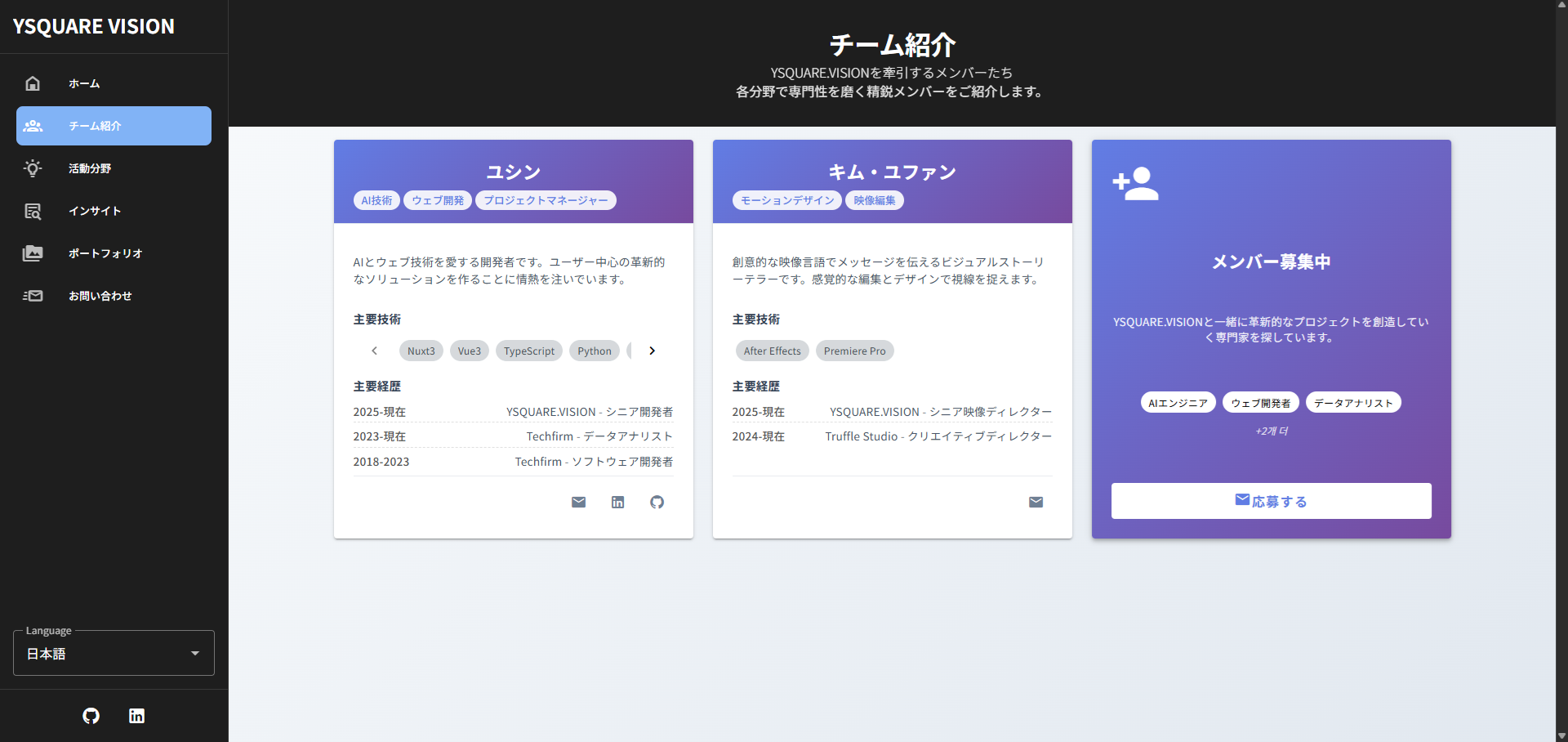Select the Python skill chip

point(595,351)
